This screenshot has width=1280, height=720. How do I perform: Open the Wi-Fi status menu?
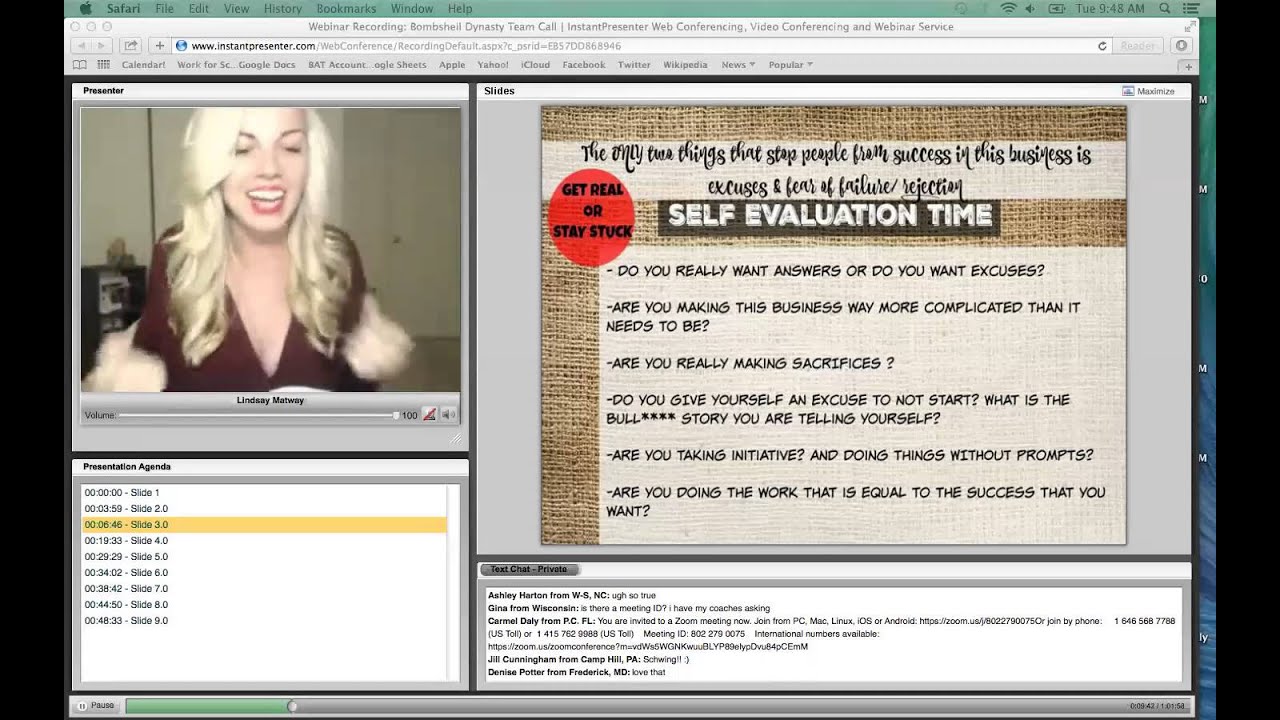pyautogui.click(x=1008, y=9)
